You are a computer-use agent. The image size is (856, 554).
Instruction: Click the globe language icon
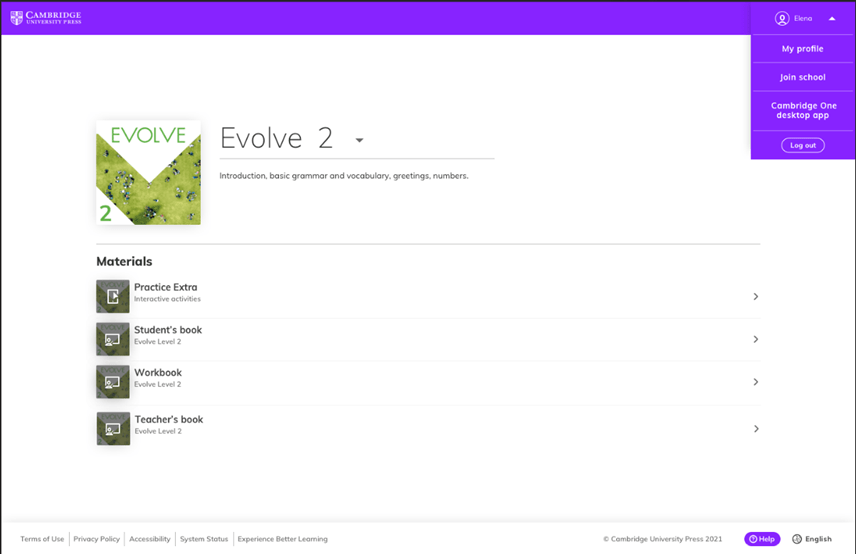(797, 539)
